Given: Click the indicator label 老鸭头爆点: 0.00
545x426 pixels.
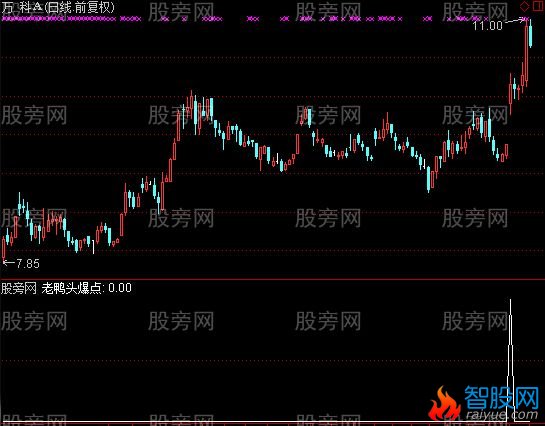Looking at the screenshot, I should [x=87, y=288].
